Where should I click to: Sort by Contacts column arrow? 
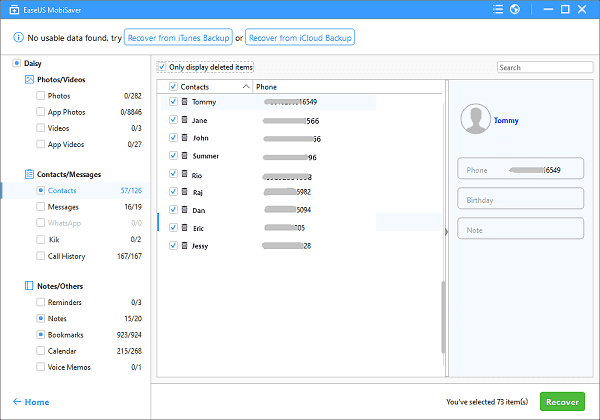click(246, 87)
